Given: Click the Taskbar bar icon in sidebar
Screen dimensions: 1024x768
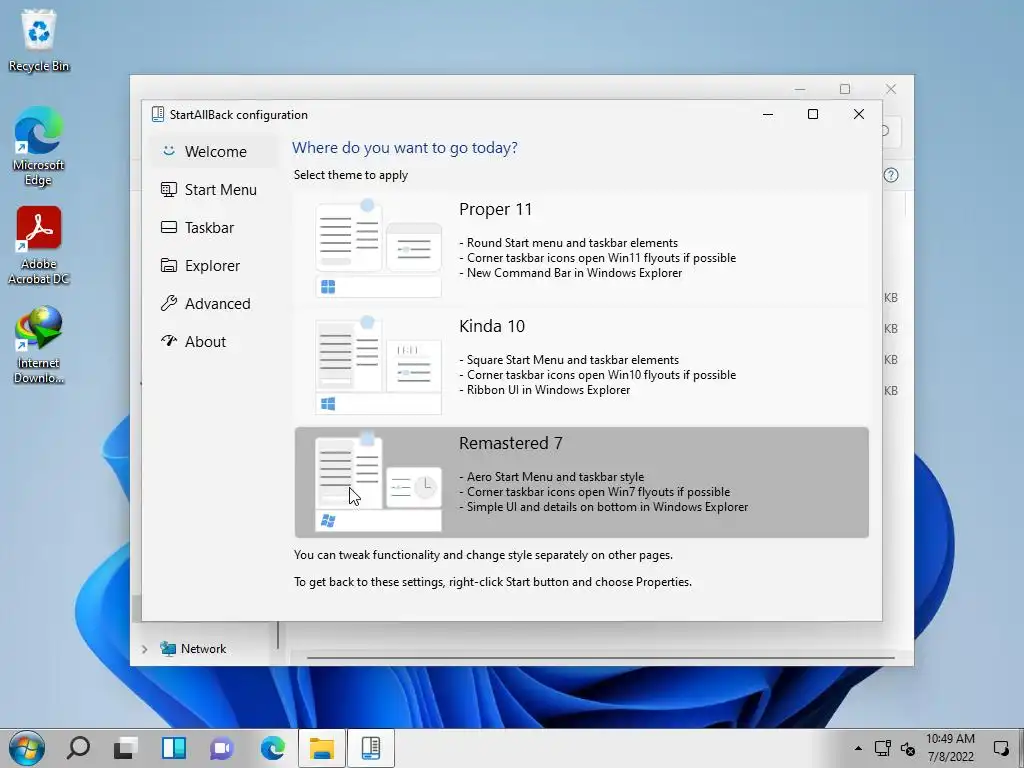Looking at the screenshot, I should click(168, 227).
